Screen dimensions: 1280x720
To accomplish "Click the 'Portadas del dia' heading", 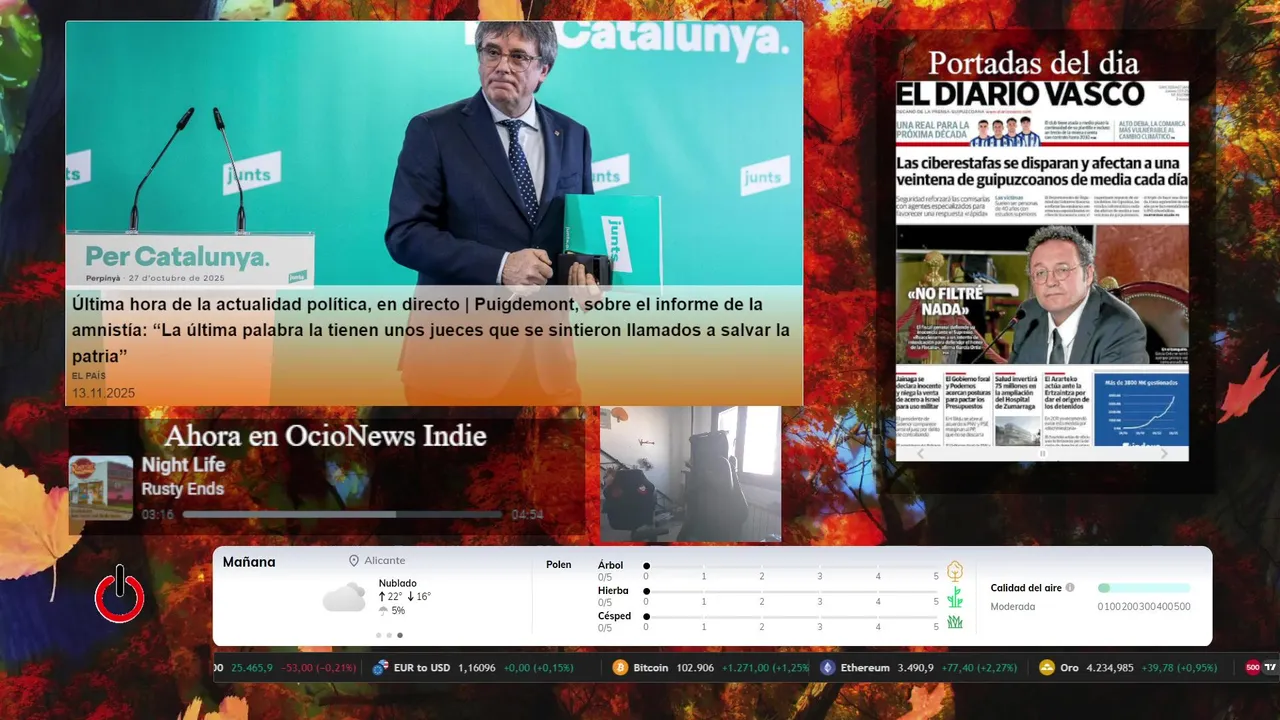I will point(1034,63).
